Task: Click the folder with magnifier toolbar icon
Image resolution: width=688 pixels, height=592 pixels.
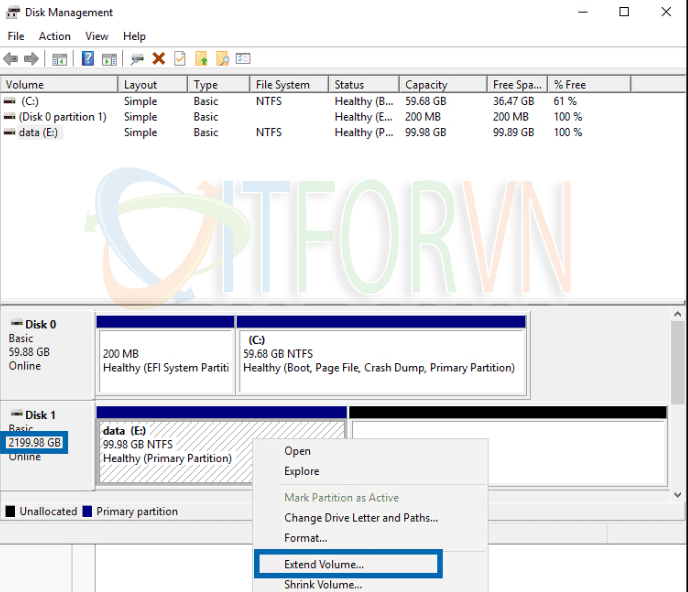Action: pos(222,59)
